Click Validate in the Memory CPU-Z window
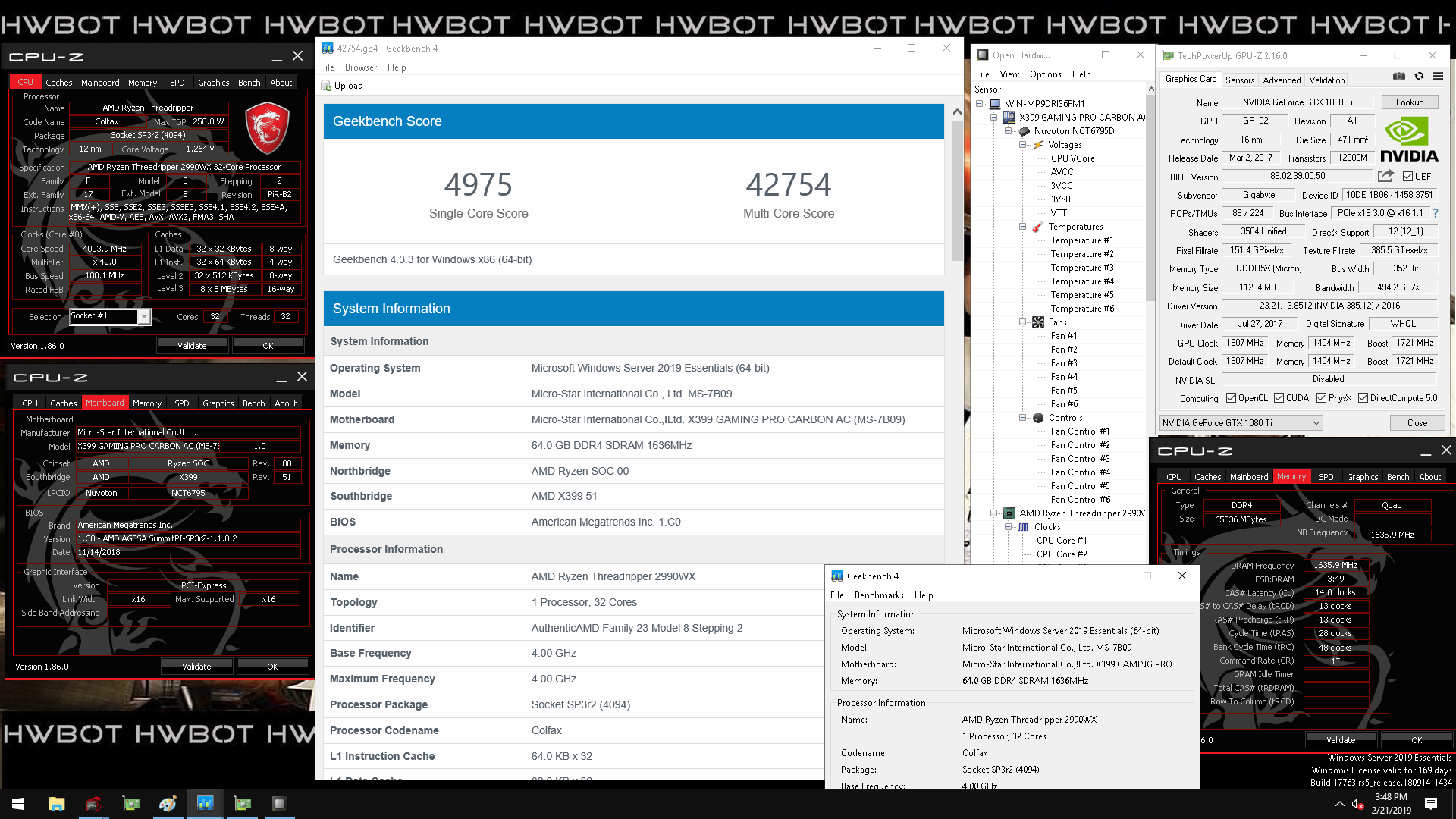Image resolution: width=1456 pixels, height=819 pixels. pyautogui.click(x=1340, y=740)
